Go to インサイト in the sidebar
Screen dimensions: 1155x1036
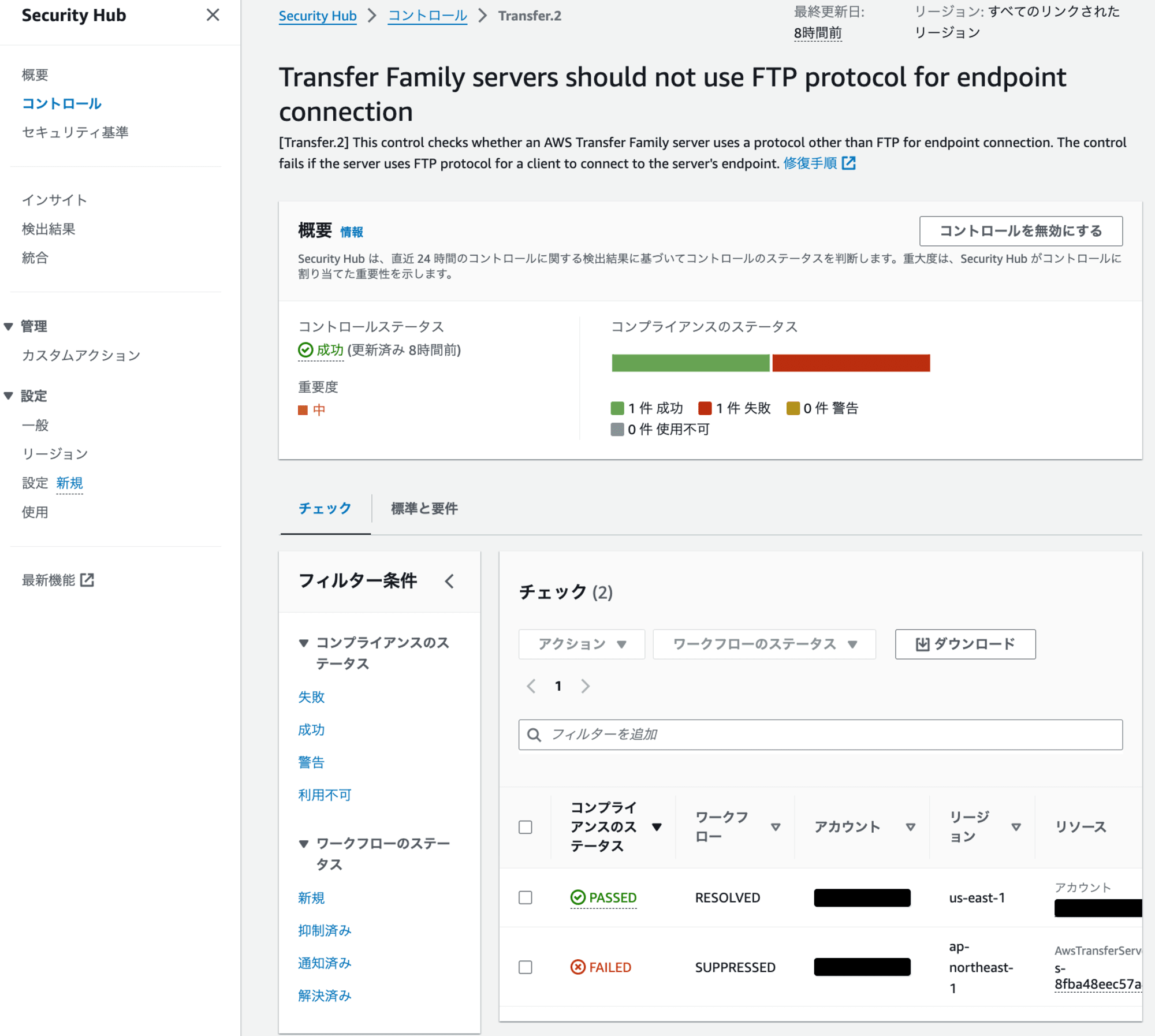(x=55, y=200)
